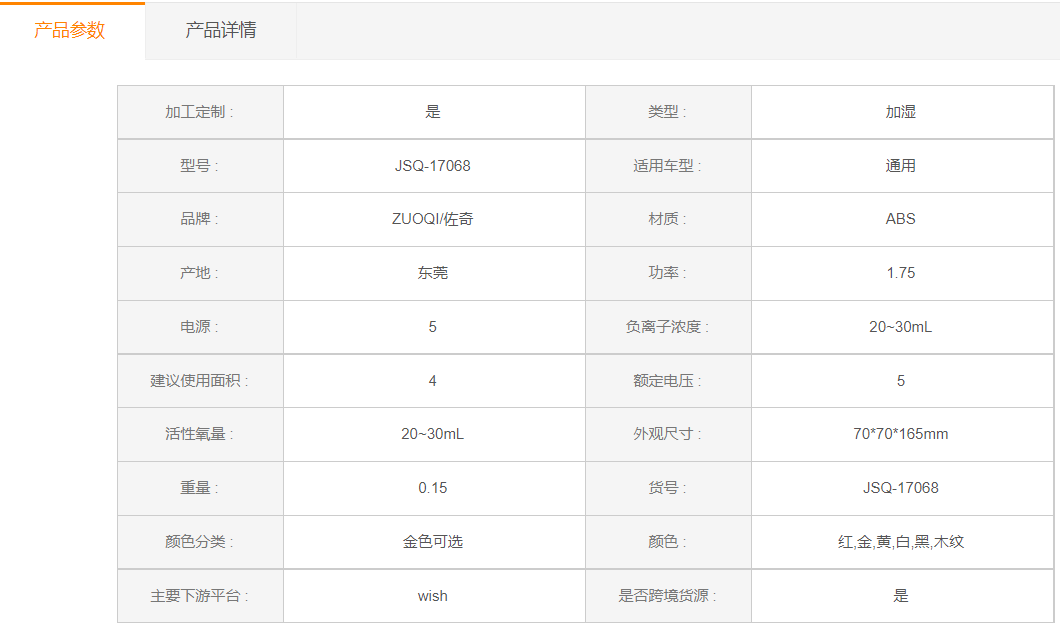Select the 金色可选 value
Viewport: 1060px width, 625px height.
[x=433, y=542]
